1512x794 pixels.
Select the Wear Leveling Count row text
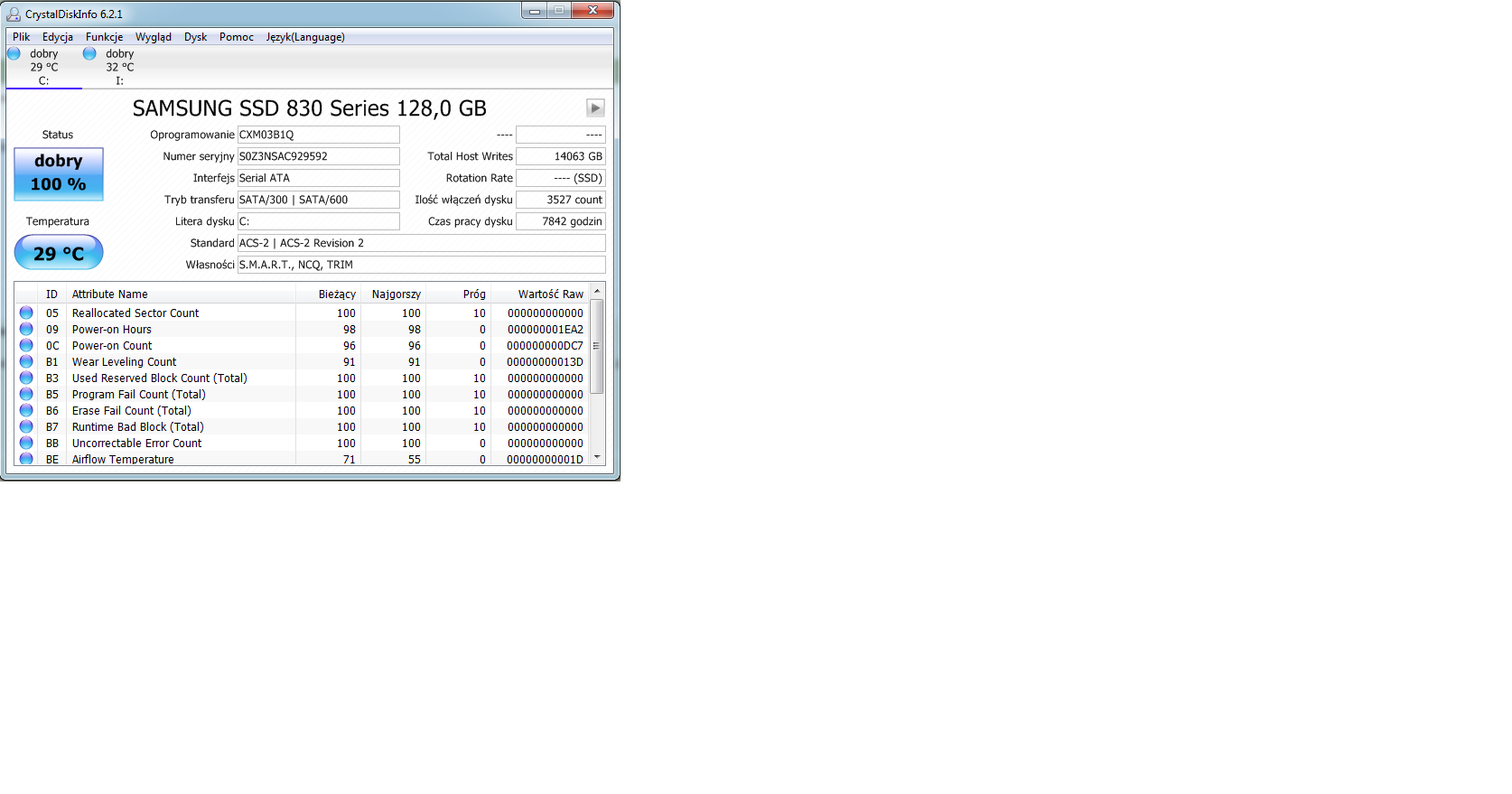[x=125, y=362]
